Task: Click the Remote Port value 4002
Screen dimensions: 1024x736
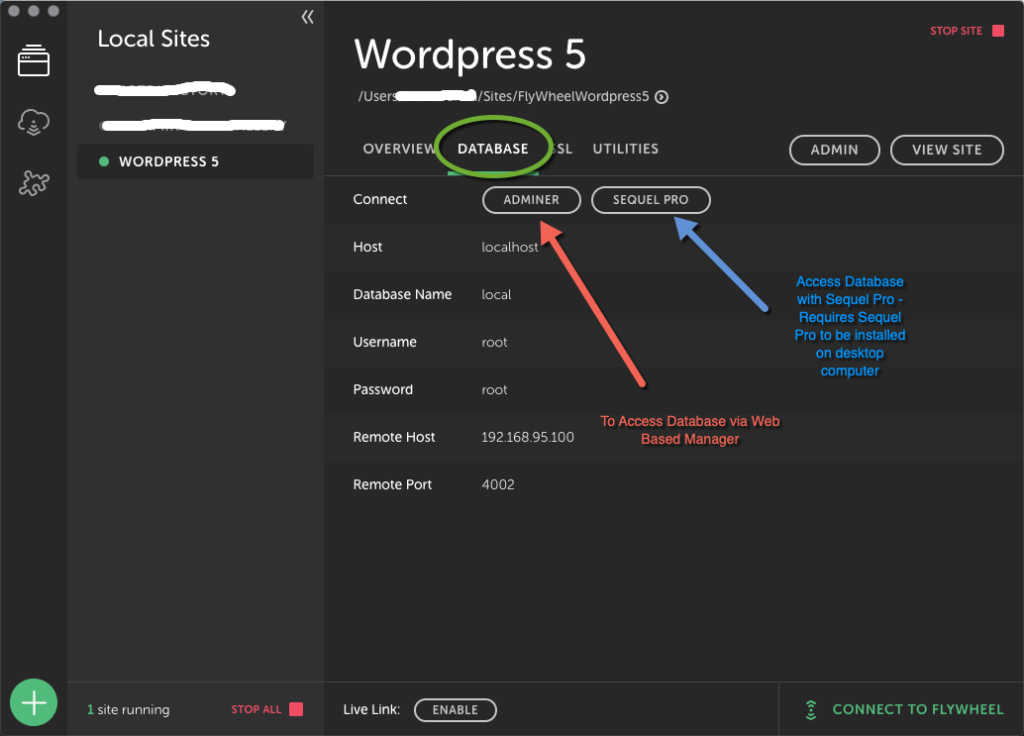Action: pyautogui.click(x=498, y=485)
